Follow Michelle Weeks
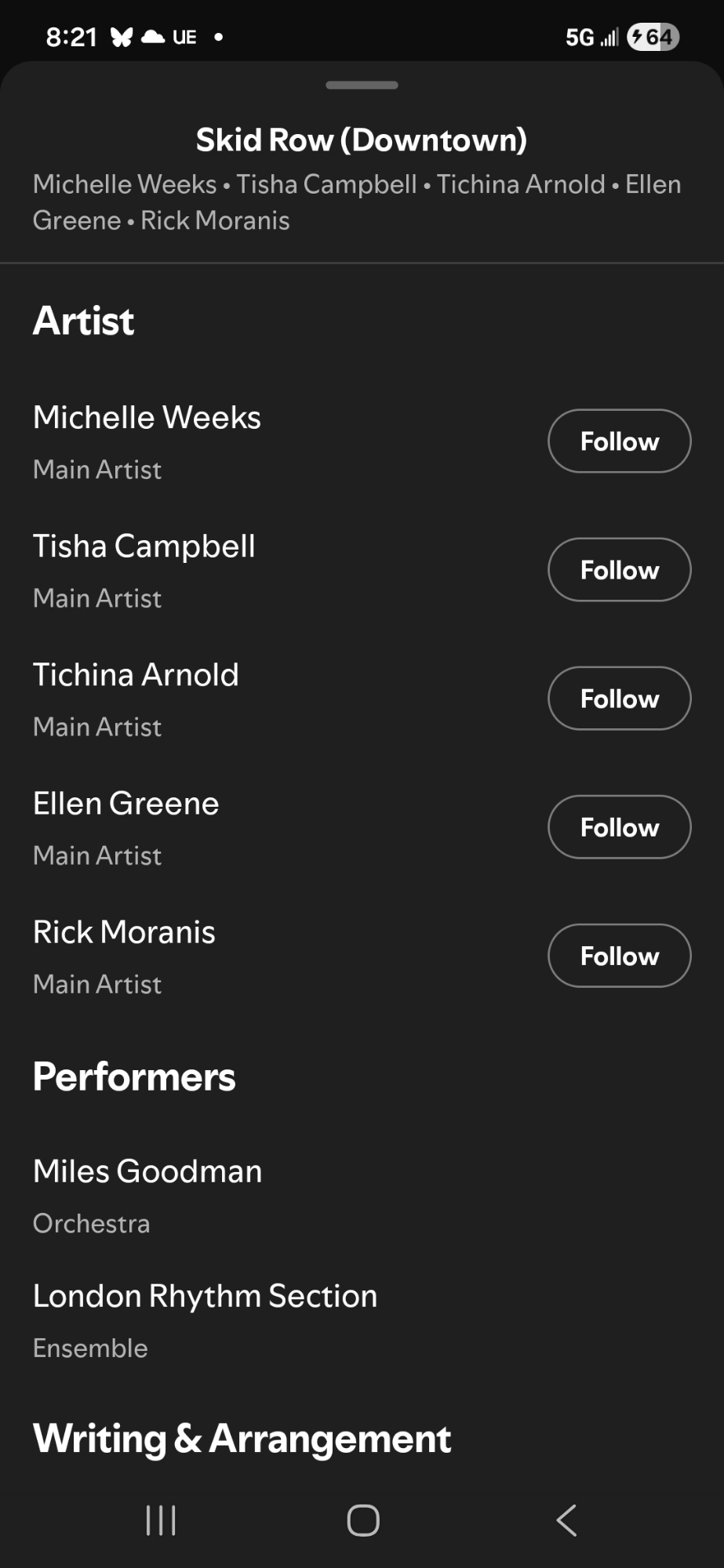 619,441
